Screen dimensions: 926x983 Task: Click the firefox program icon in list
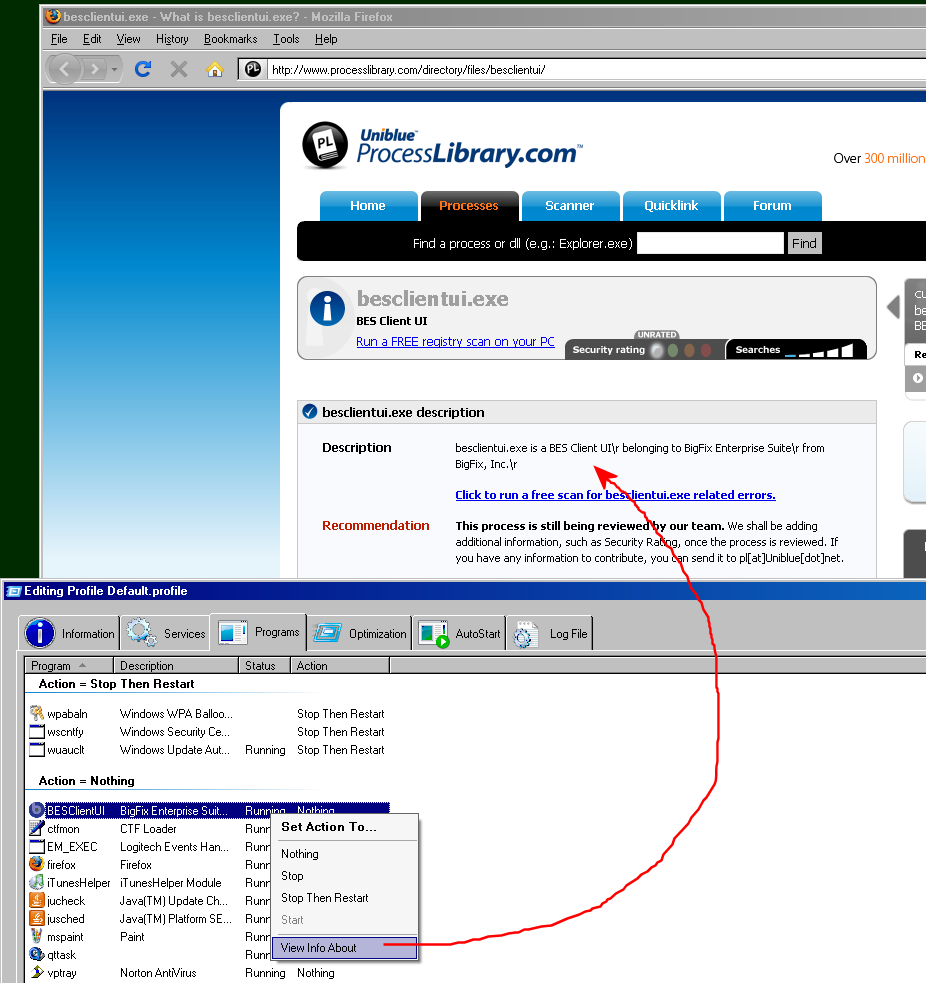[37, 864]
